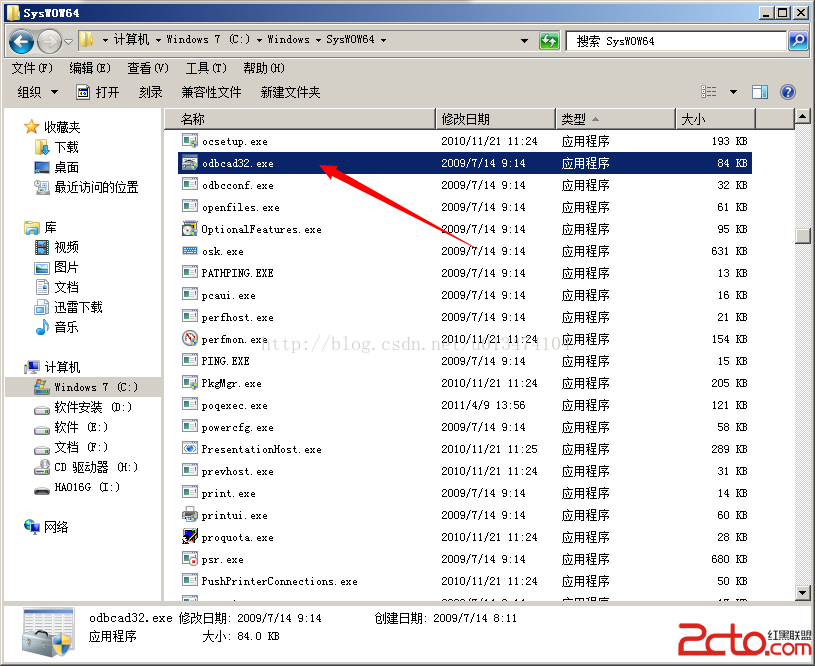This screenshot has height=666, width=815.
Task: Open the 音乐 library
Action: tap(57, 327)
